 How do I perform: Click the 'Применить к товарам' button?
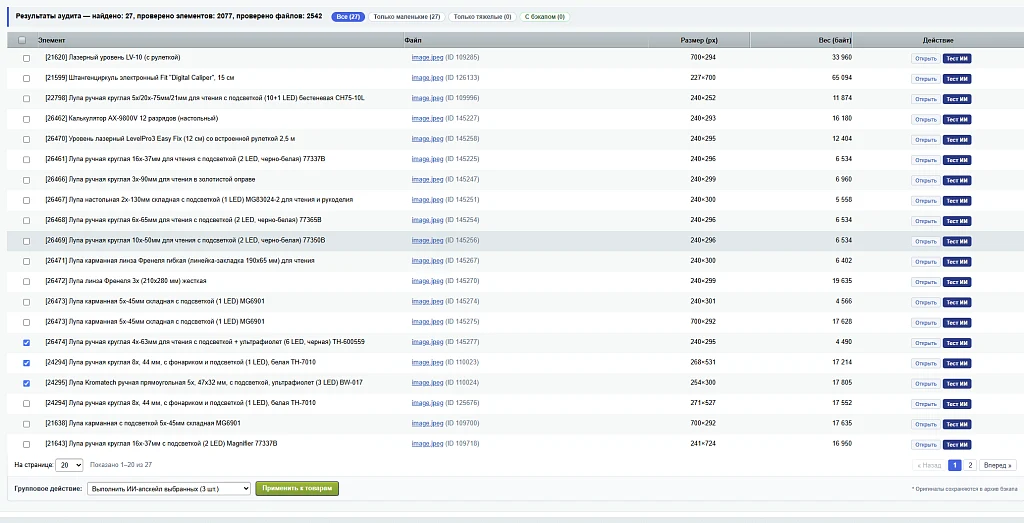(297, 488)
